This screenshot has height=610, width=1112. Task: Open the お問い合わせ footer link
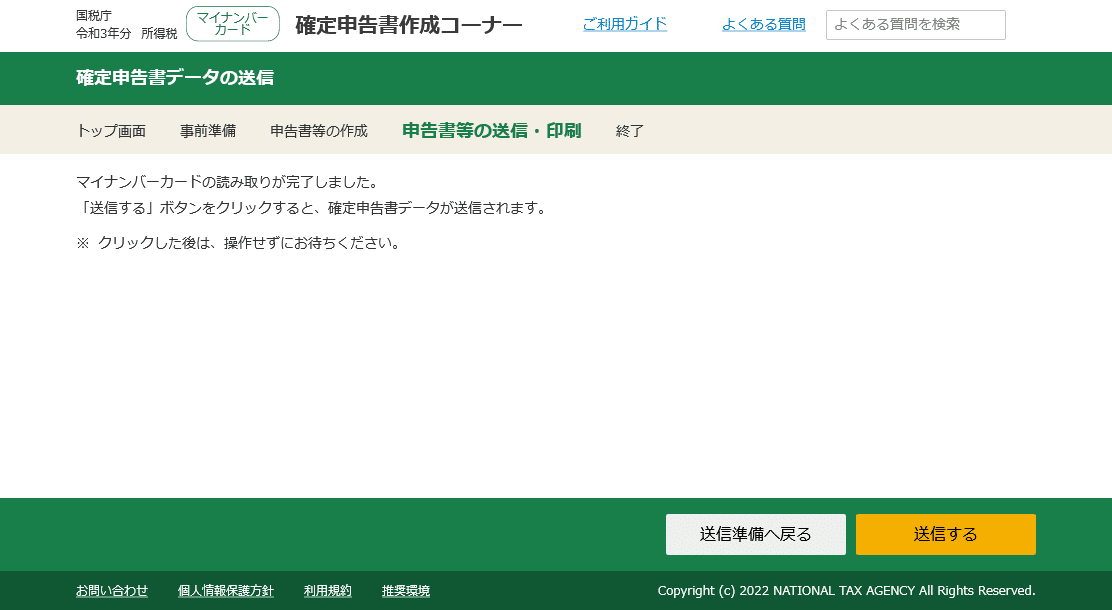click(x=112, y=591)
